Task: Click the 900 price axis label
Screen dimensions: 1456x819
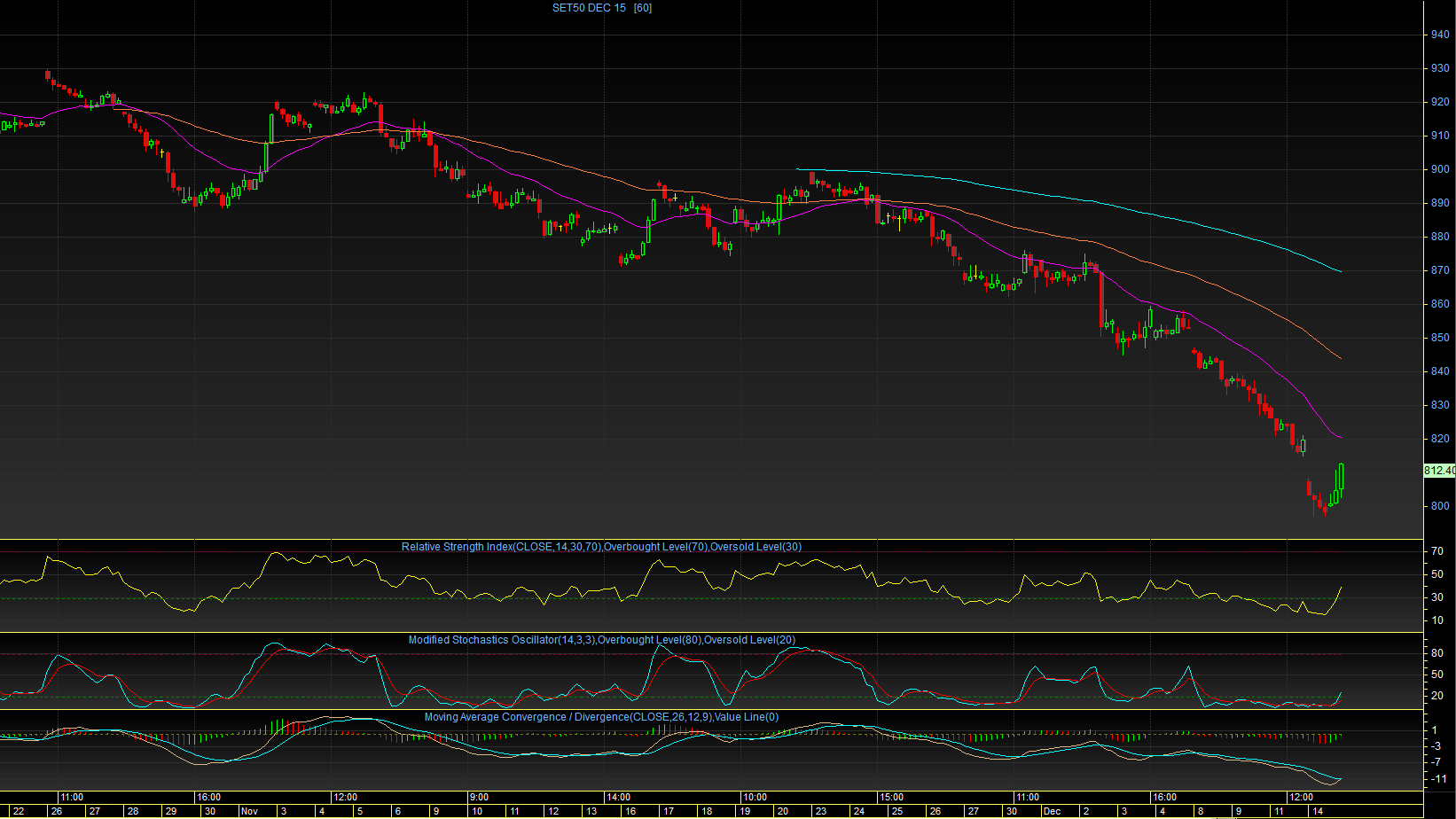Action: click(1439, 169)
